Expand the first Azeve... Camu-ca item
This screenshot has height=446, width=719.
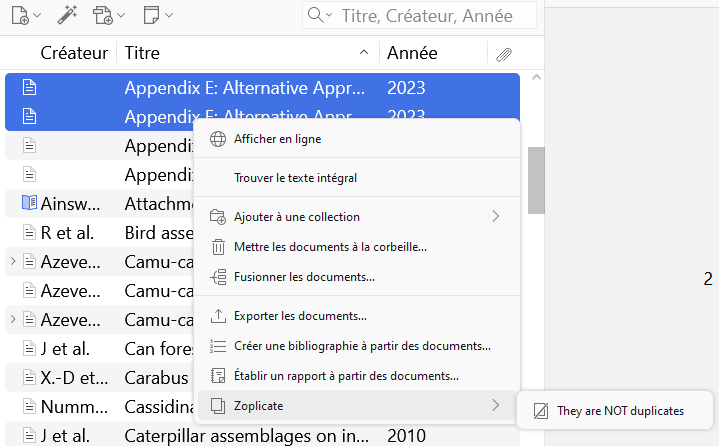[x=13, y=262]
